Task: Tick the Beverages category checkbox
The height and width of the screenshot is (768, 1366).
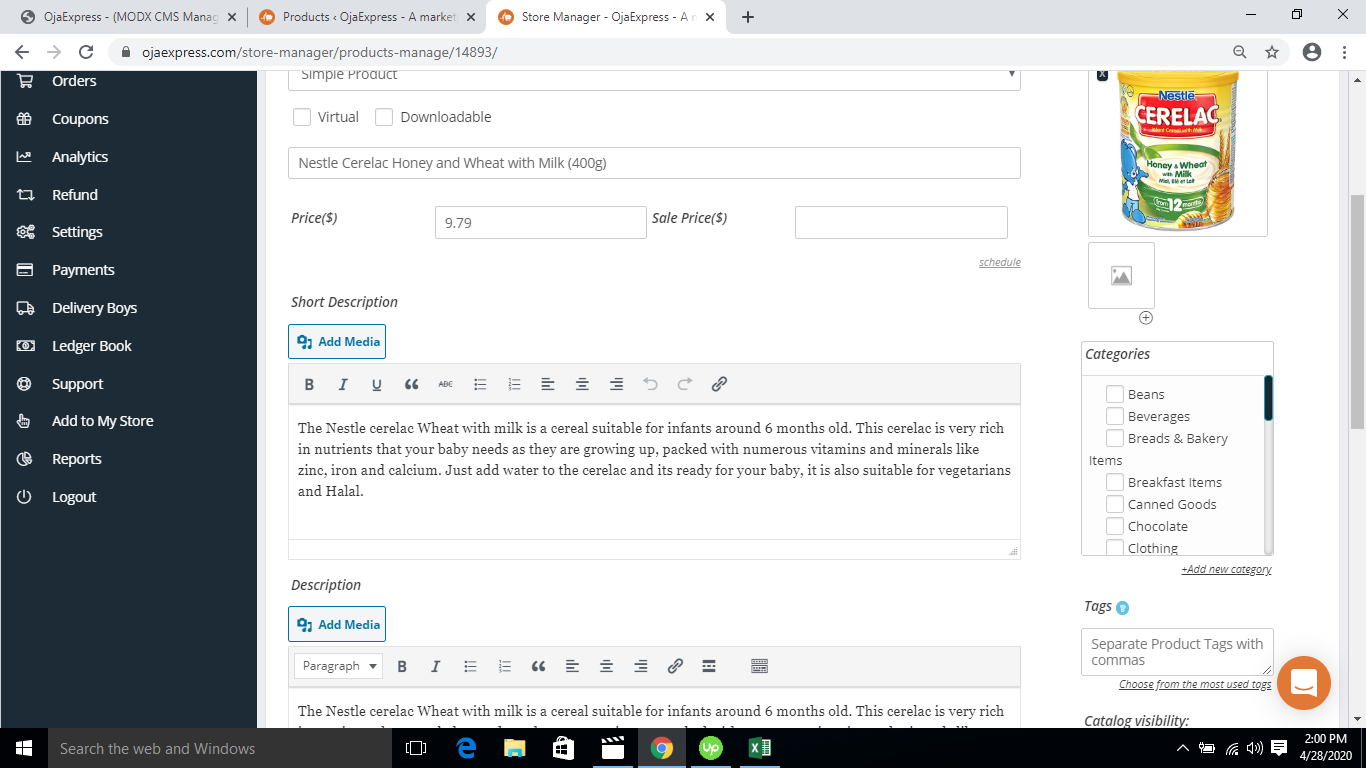Action: tap(1115, 416)
